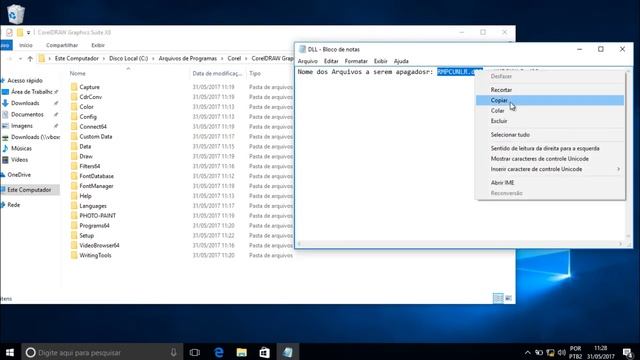
Task: Open Downloads in quick access pane
Action: pos(25,103)
